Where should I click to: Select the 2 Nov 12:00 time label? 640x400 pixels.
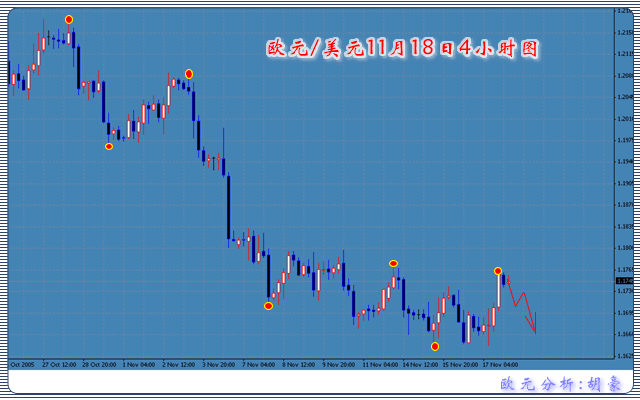tap(179, 364)
